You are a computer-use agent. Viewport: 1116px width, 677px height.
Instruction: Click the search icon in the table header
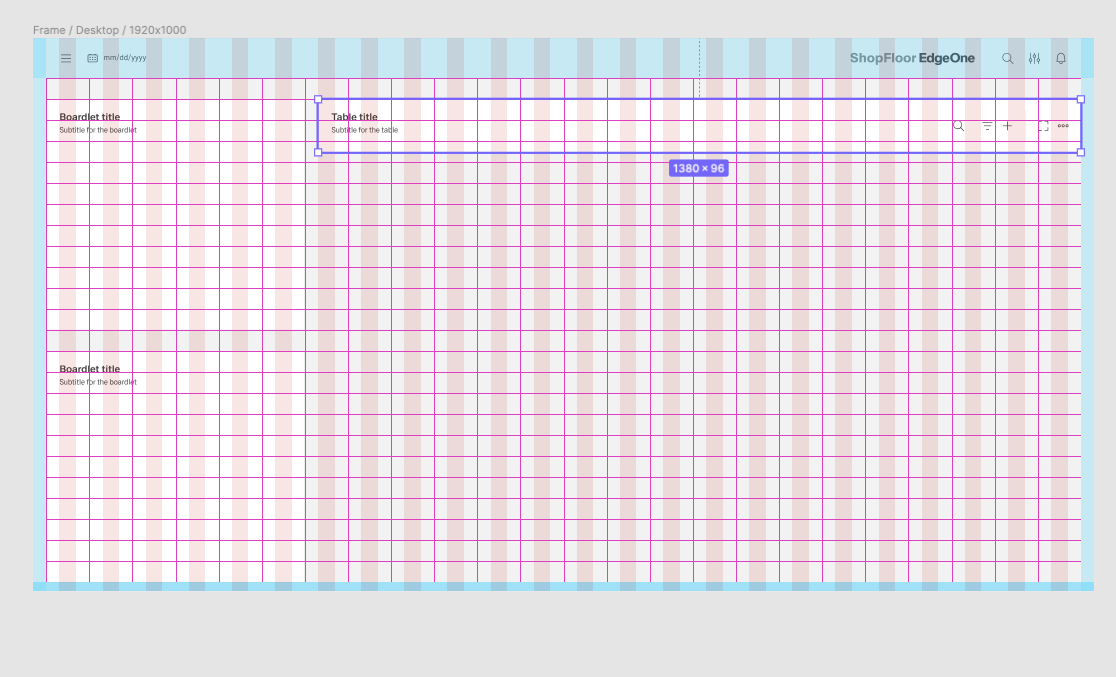(958, 126)
